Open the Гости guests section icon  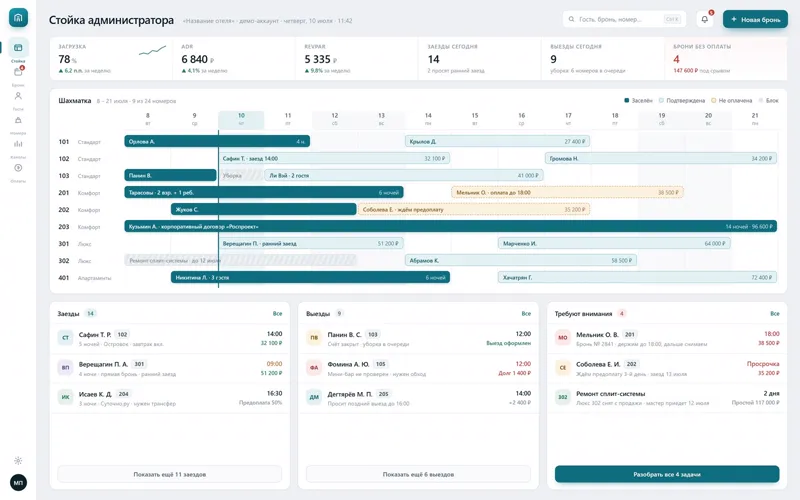[18, 96]
